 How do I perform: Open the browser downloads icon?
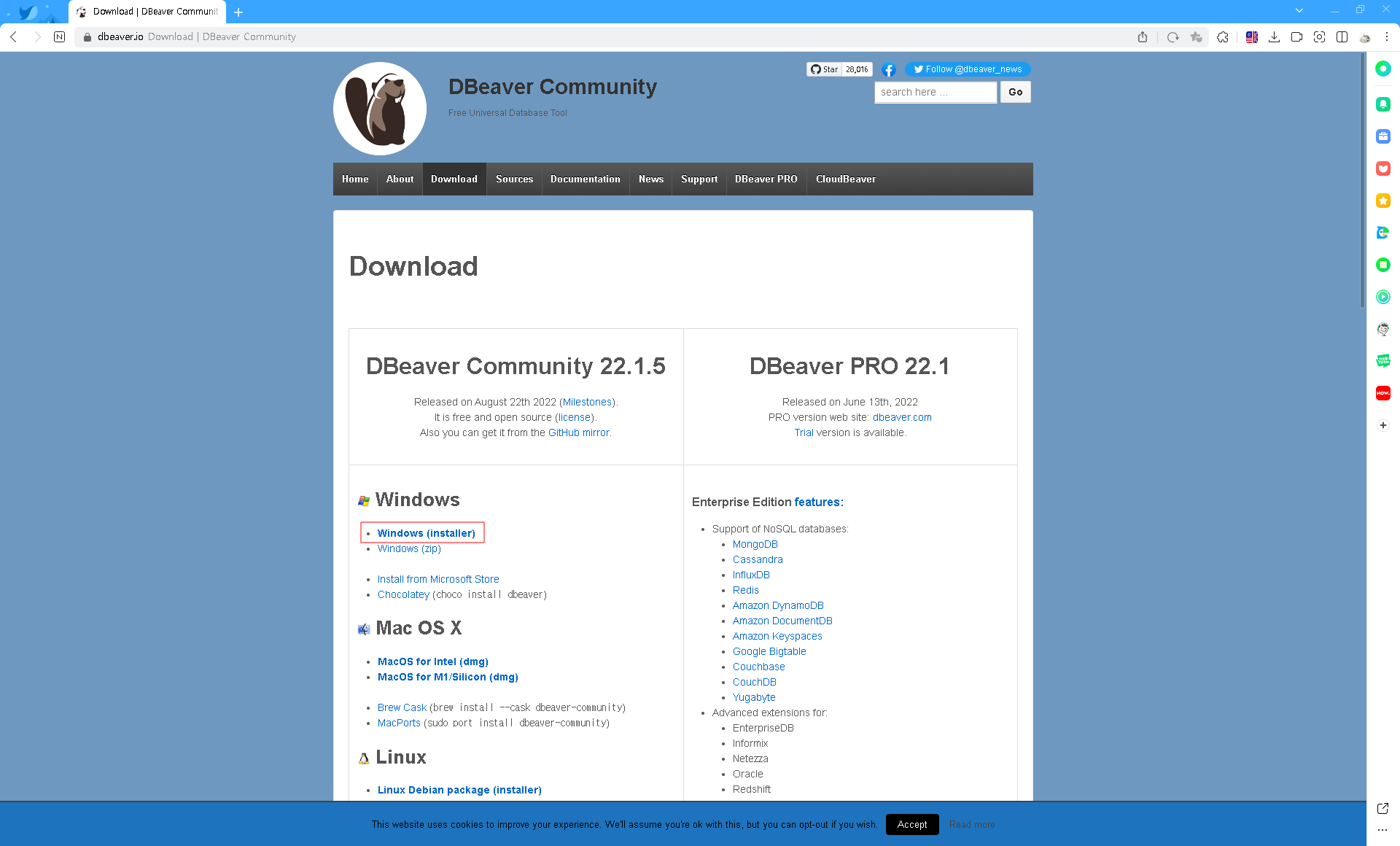coord(1274,37)
